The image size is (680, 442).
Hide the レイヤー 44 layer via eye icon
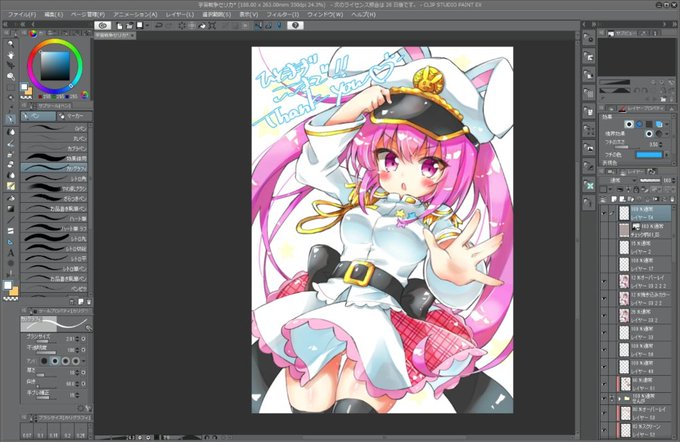[x=604, y=367]
